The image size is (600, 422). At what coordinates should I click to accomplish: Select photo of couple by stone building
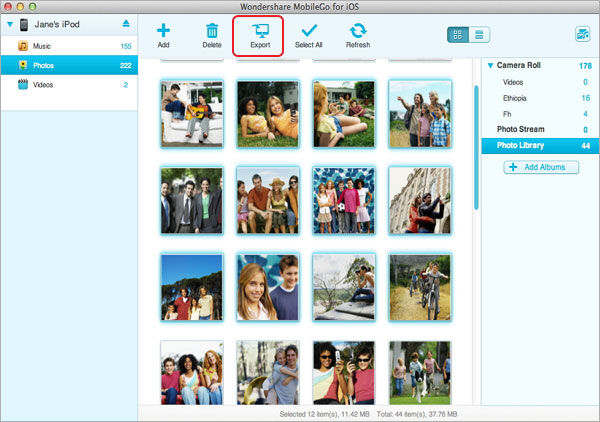point(420,200)
